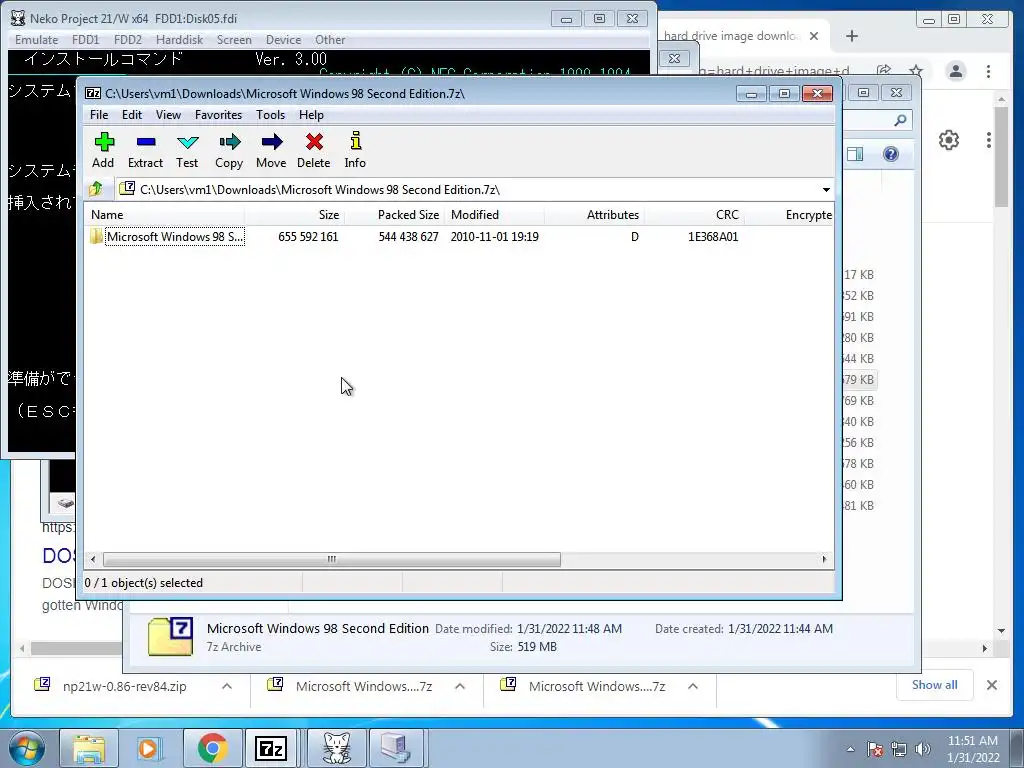
Task: Switch to 7-Zip taskbar button
Action: (x=271, y=748)
